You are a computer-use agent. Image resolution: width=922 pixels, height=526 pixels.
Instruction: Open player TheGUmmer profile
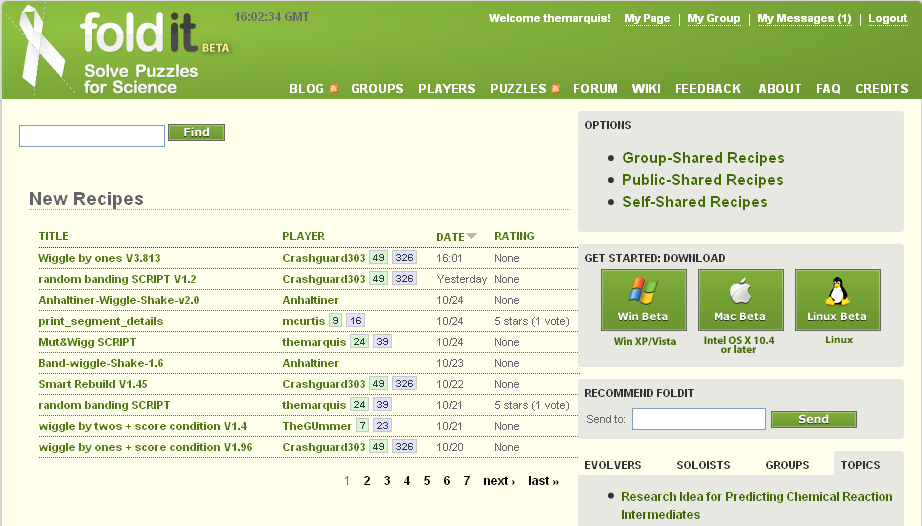click(x=317, y=426)
